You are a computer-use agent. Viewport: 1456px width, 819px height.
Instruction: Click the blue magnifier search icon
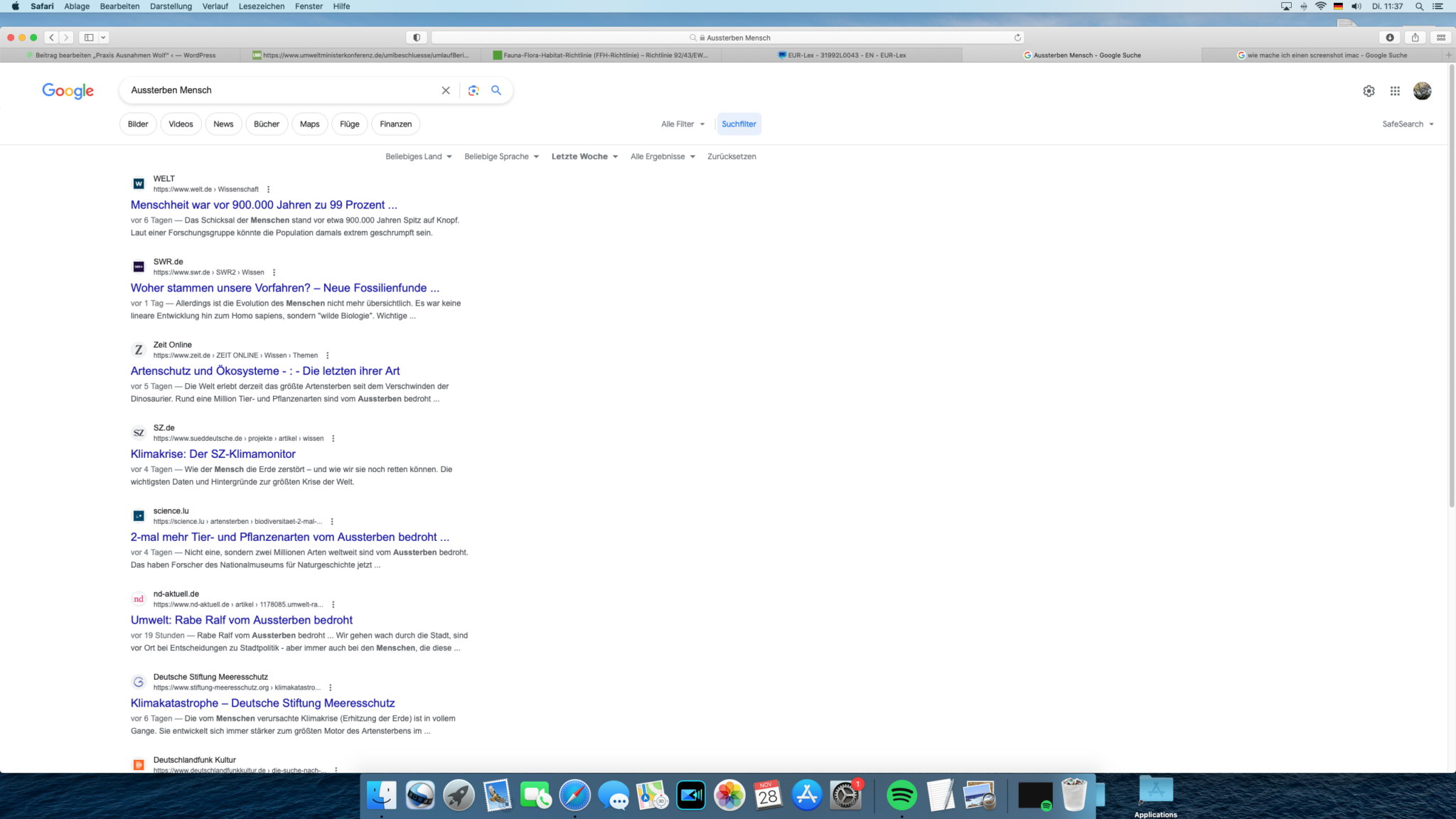tap(496, 90)
